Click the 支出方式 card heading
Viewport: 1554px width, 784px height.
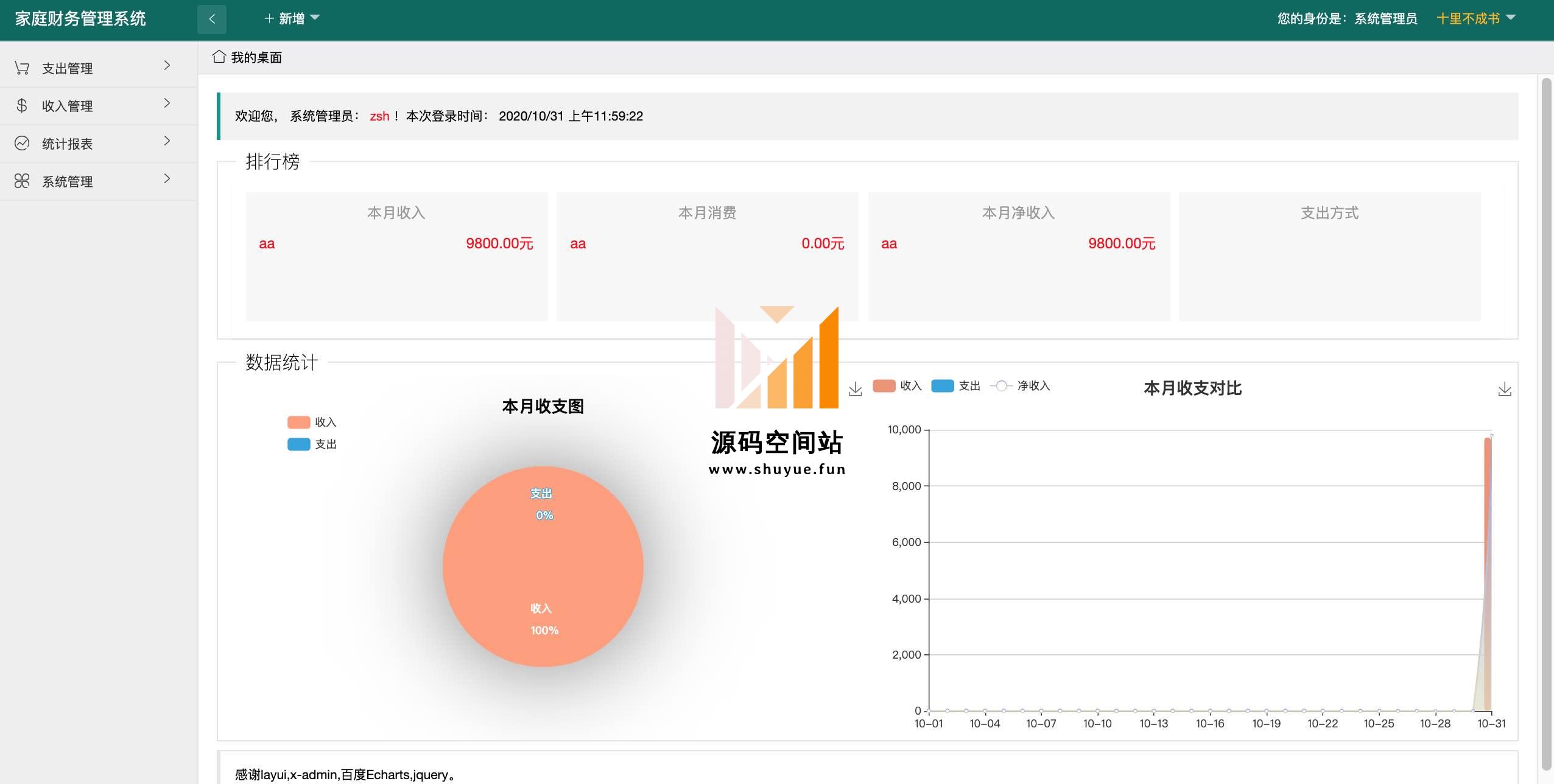pyautogui.click(x=1329, y=213)
